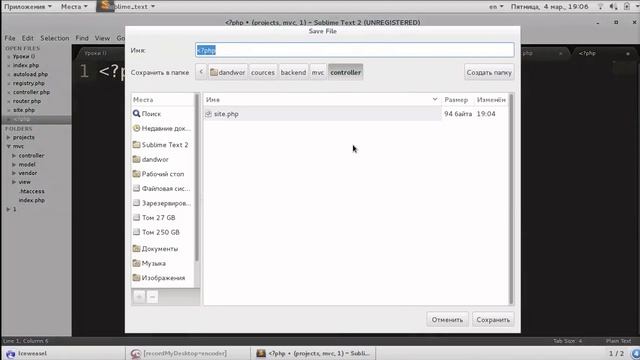This screenshot has width=640, height=360.
Task: Select the site.php file in the list
Action: tap(322, 114)
